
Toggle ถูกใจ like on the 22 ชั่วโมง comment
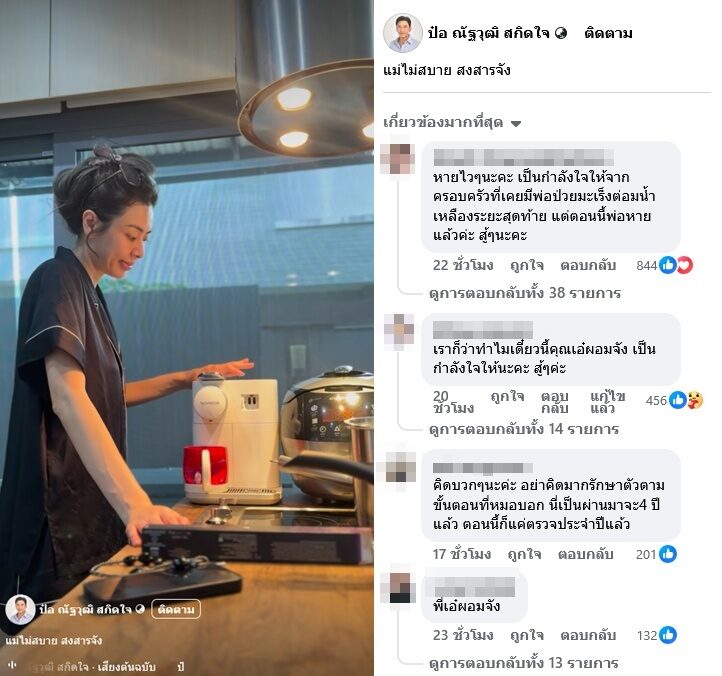point(527,265)
